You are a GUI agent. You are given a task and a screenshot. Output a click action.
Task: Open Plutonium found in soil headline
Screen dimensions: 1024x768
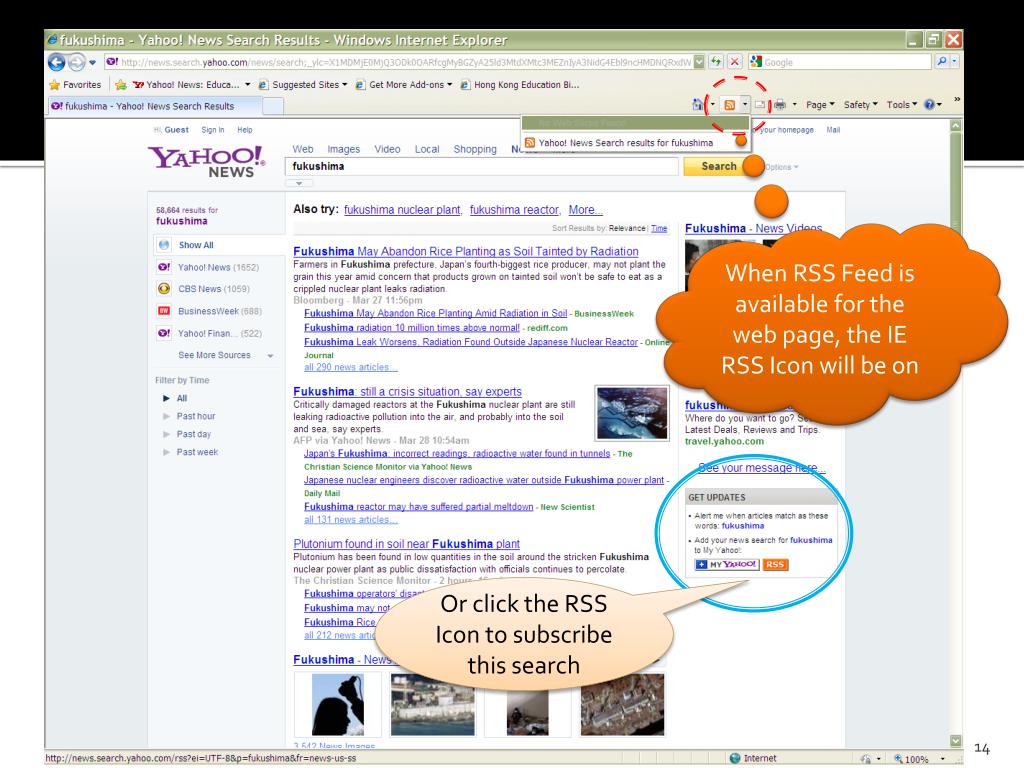[x=406, y=544]
